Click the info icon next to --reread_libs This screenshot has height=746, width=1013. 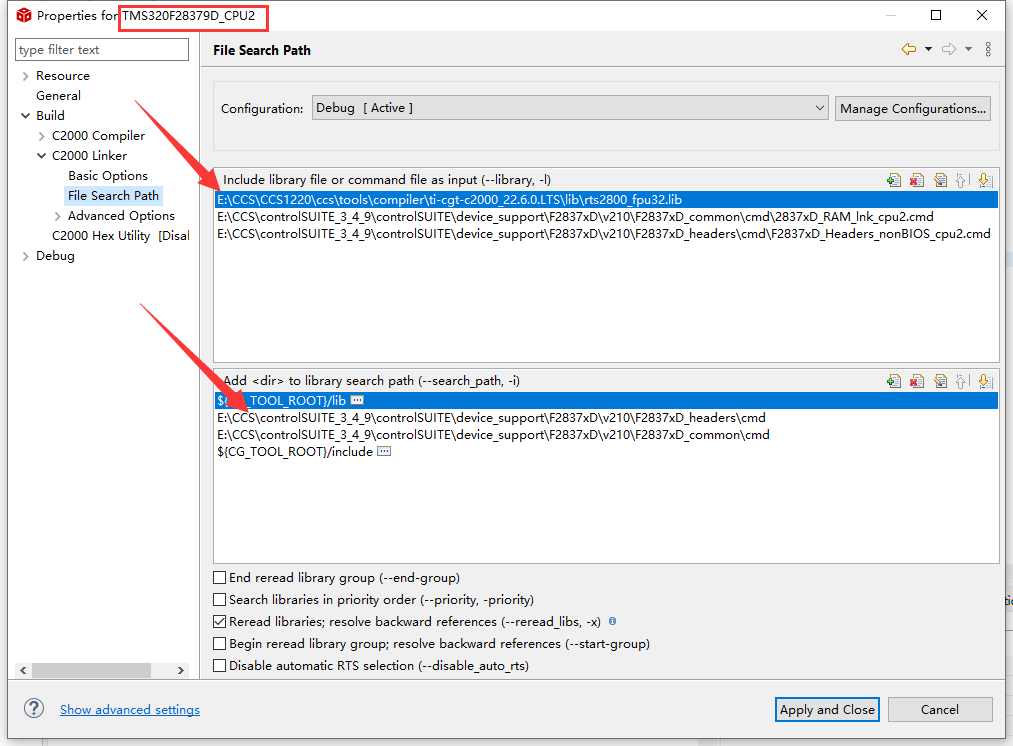point(612,621)
